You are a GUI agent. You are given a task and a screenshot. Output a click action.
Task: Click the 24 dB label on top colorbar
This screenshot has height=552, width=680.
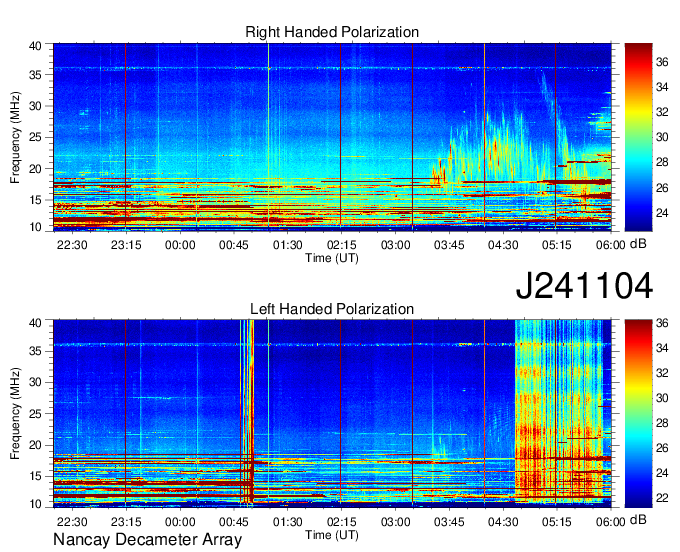click(662, 213)
